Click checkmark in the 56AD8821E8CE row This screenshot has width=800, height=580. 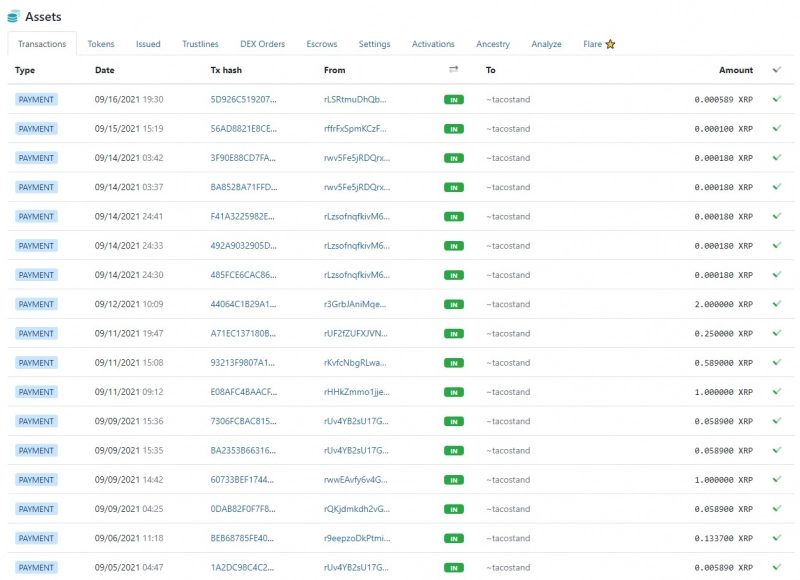pos(777,128)
